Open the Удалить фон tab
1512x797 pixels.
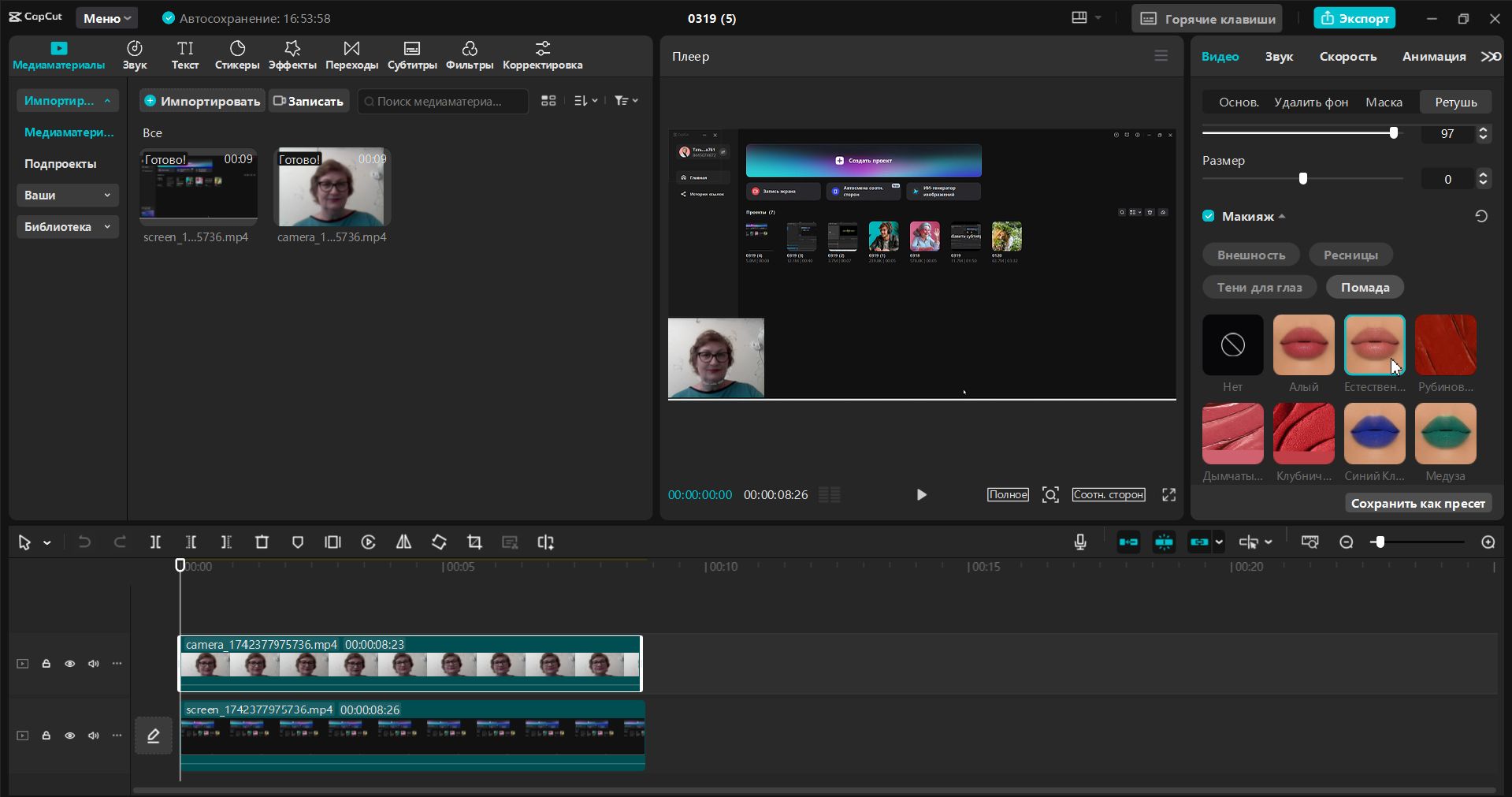click(1311, 102)
